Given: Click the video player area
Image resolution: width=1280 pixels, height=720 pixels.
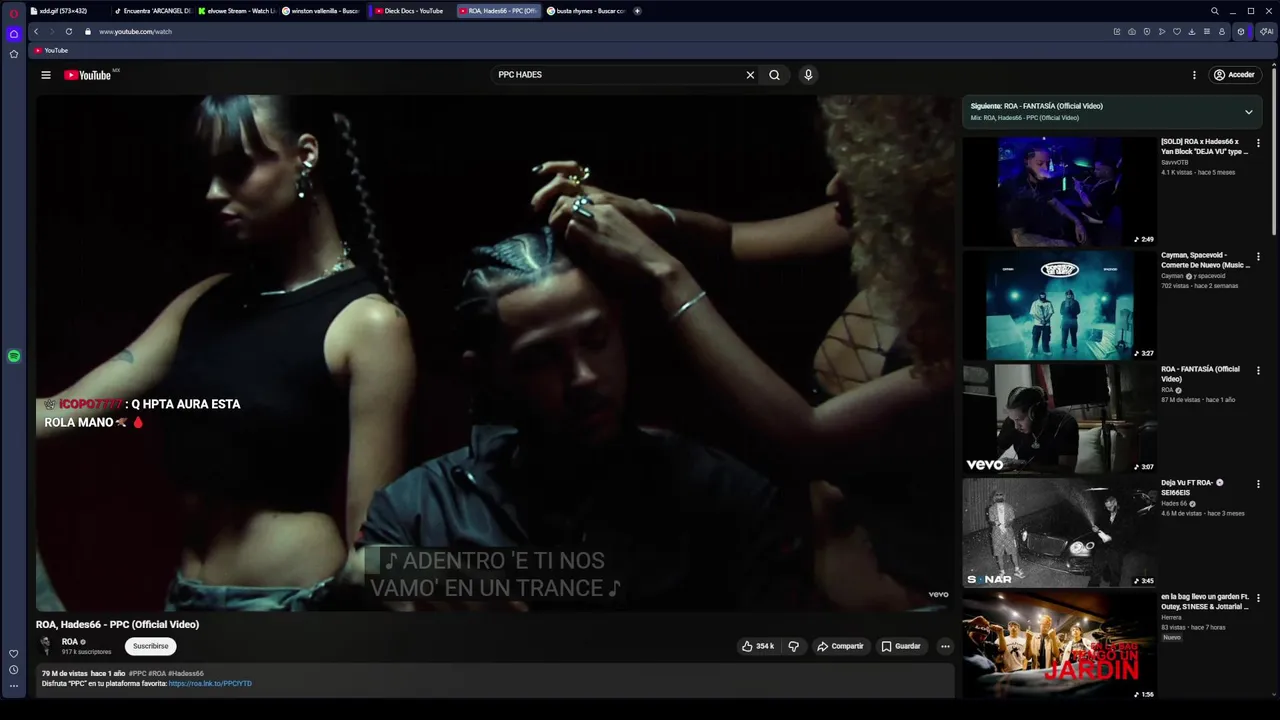Looking at the screenshot, I should (495, 353).
